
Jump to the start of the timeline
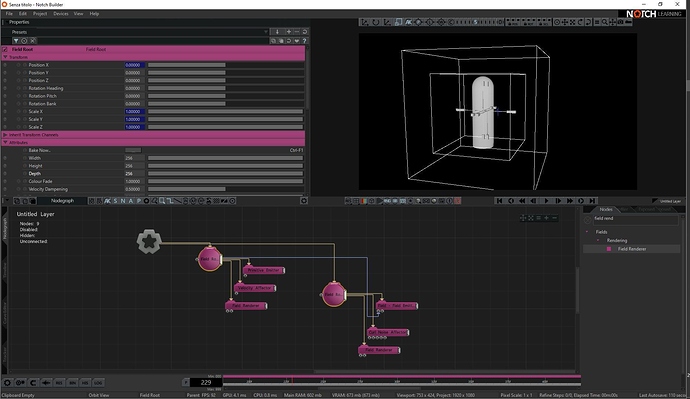coord(499,201)
